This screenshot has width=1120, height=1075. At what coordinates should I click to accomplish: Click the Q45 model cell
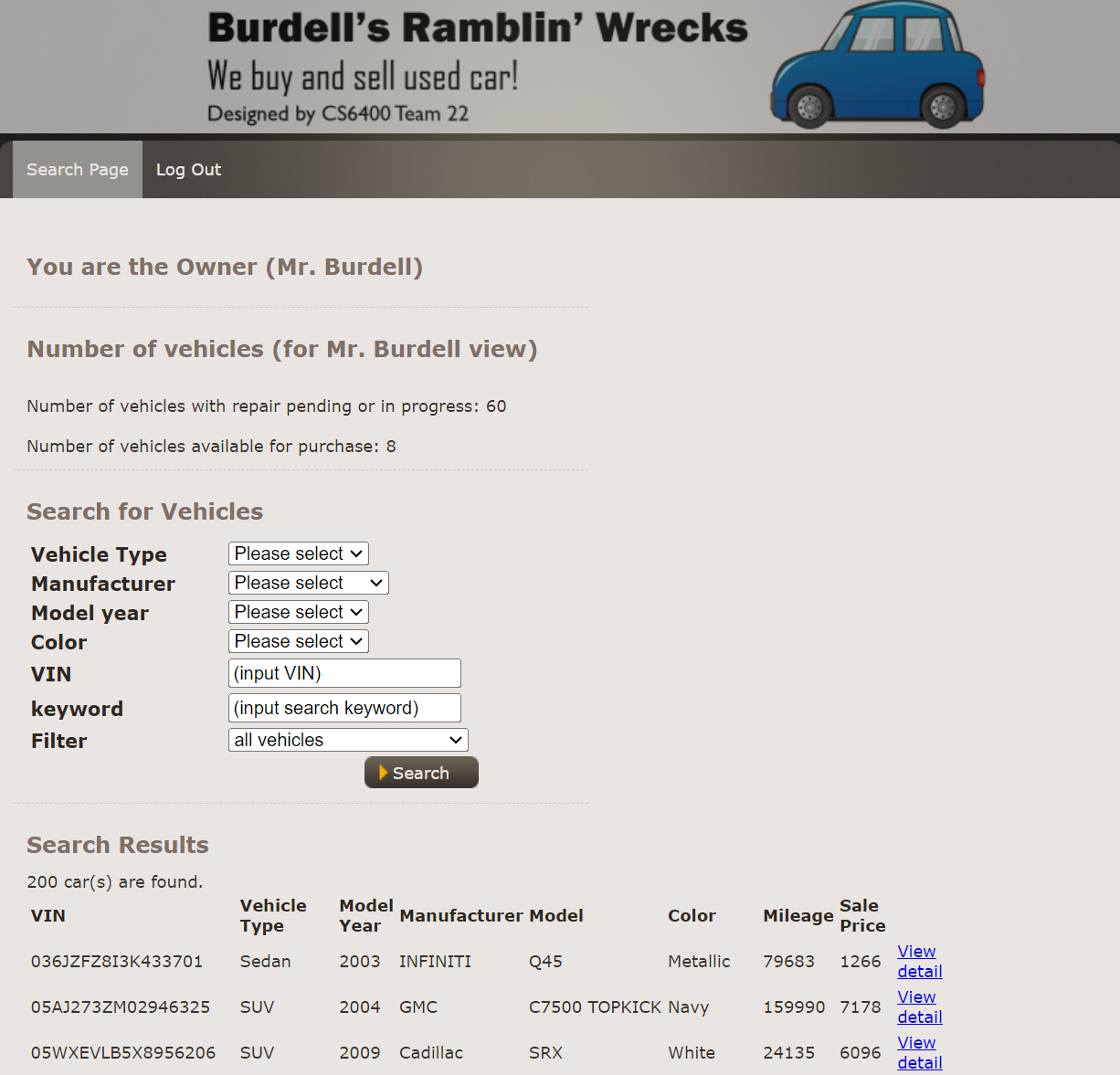tap(545, 962)
